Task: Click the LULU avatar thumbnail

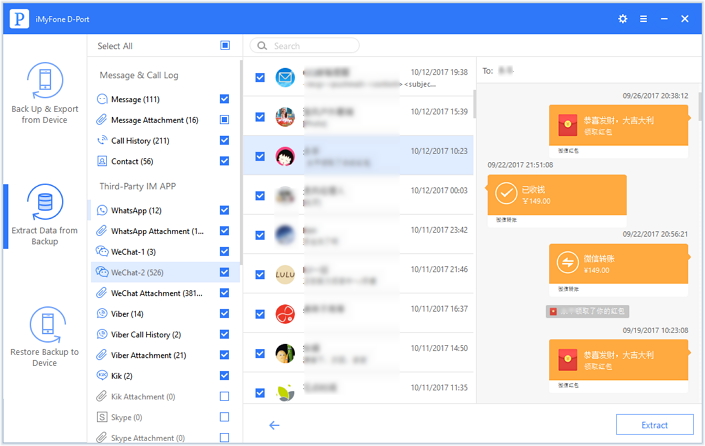Action: [285, 274]
